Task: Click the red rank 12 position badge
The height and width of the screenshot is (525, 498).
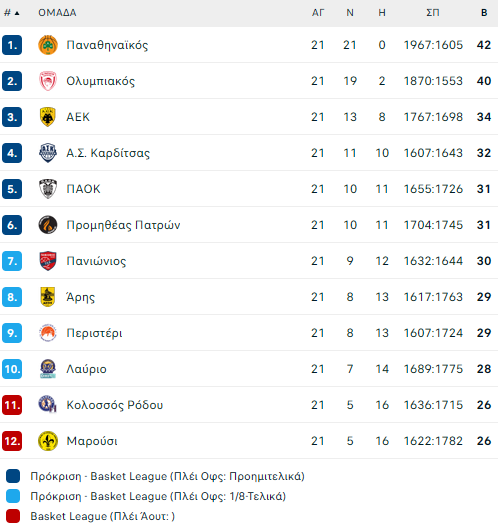Action: point(12,441)
